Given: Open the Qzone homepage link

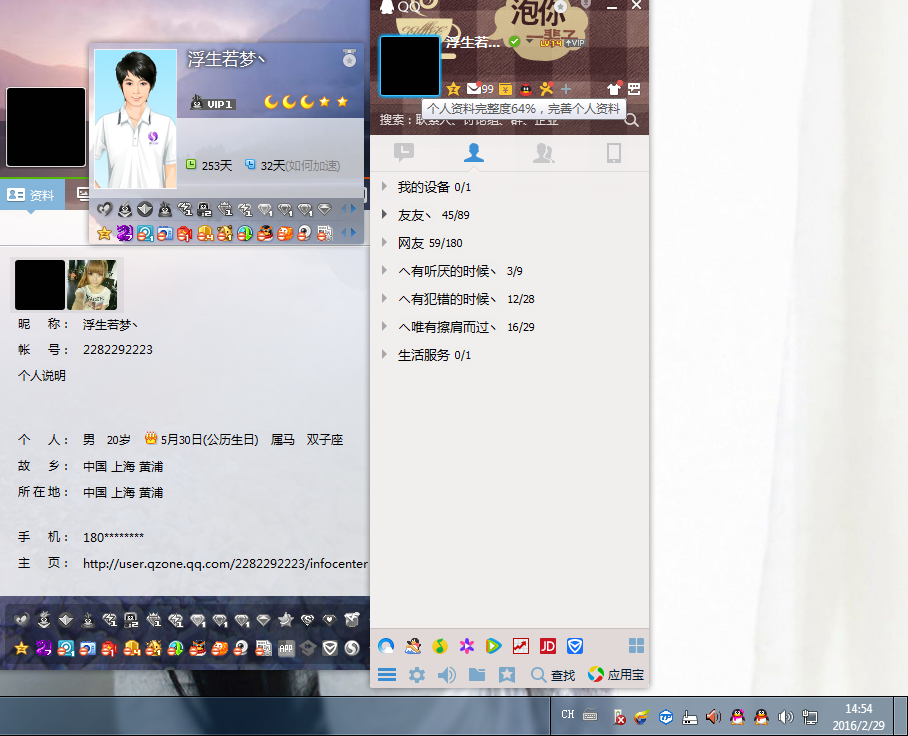Looking at the screenshot, I should tap(225, 563).
